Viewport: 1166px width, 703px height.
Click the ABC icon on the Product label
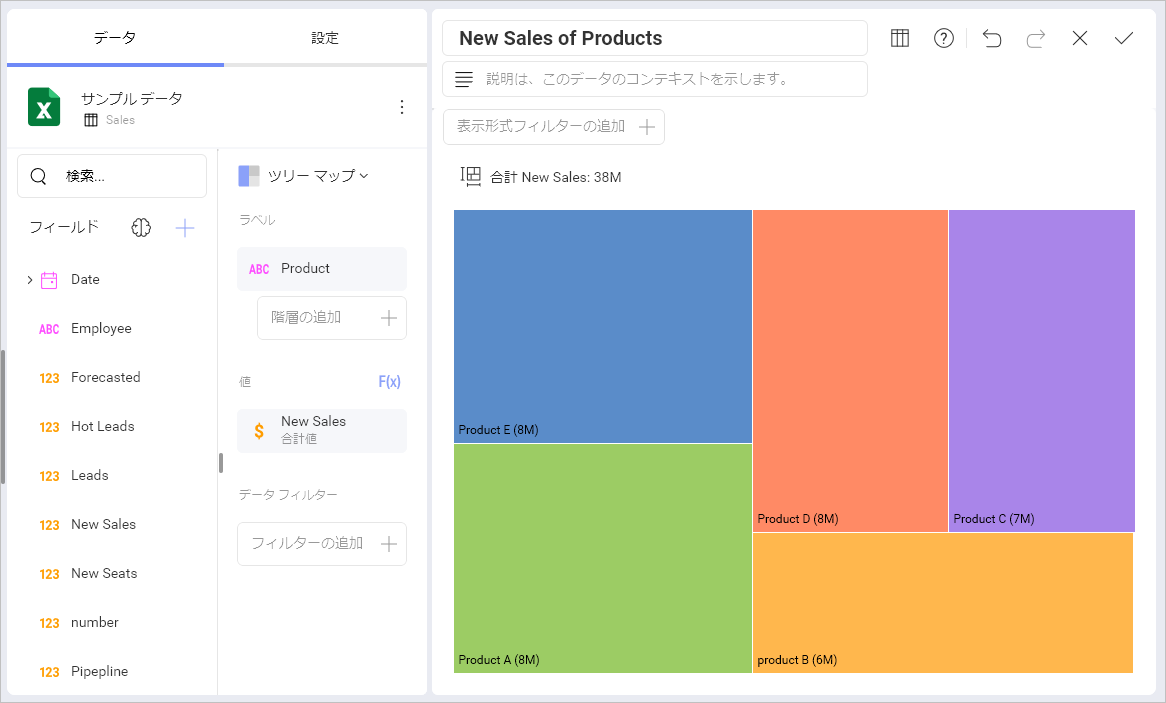pyautogui.click(x=259, y=269)
